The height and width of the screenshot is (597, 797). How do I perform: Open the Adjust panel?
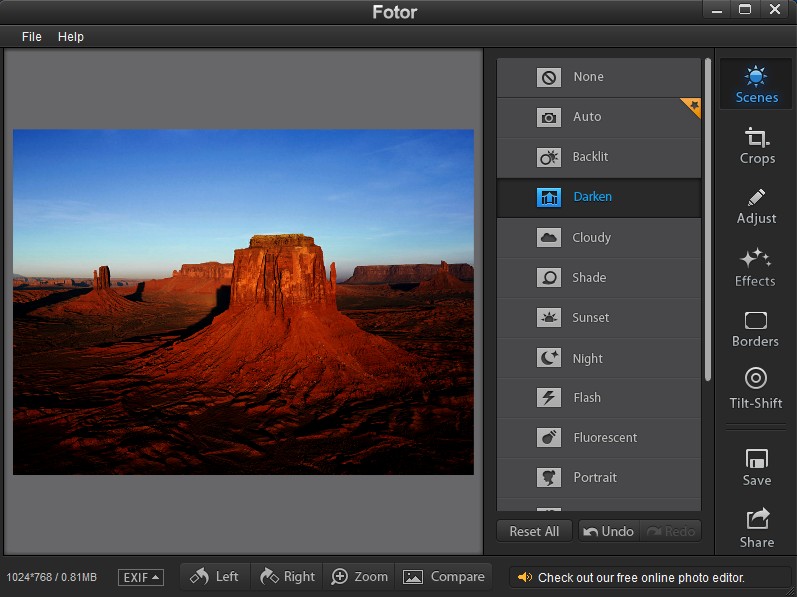pyautogui.click(x=756, y=206)
